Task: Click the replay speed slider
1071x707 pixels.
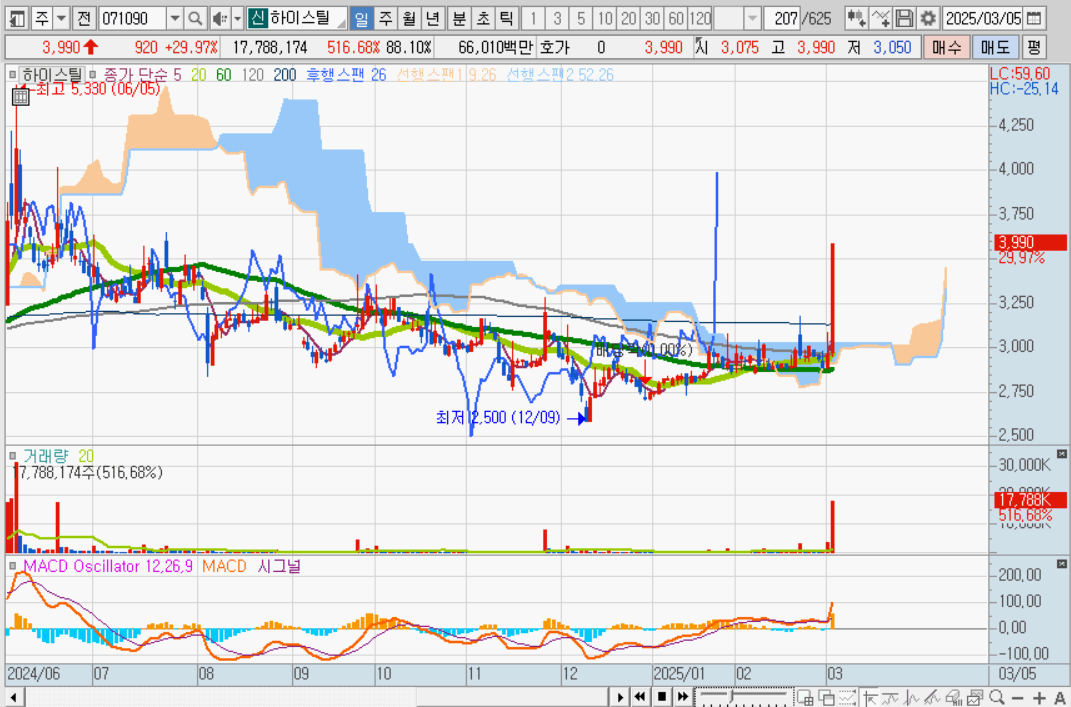Action: click(744, 697)
